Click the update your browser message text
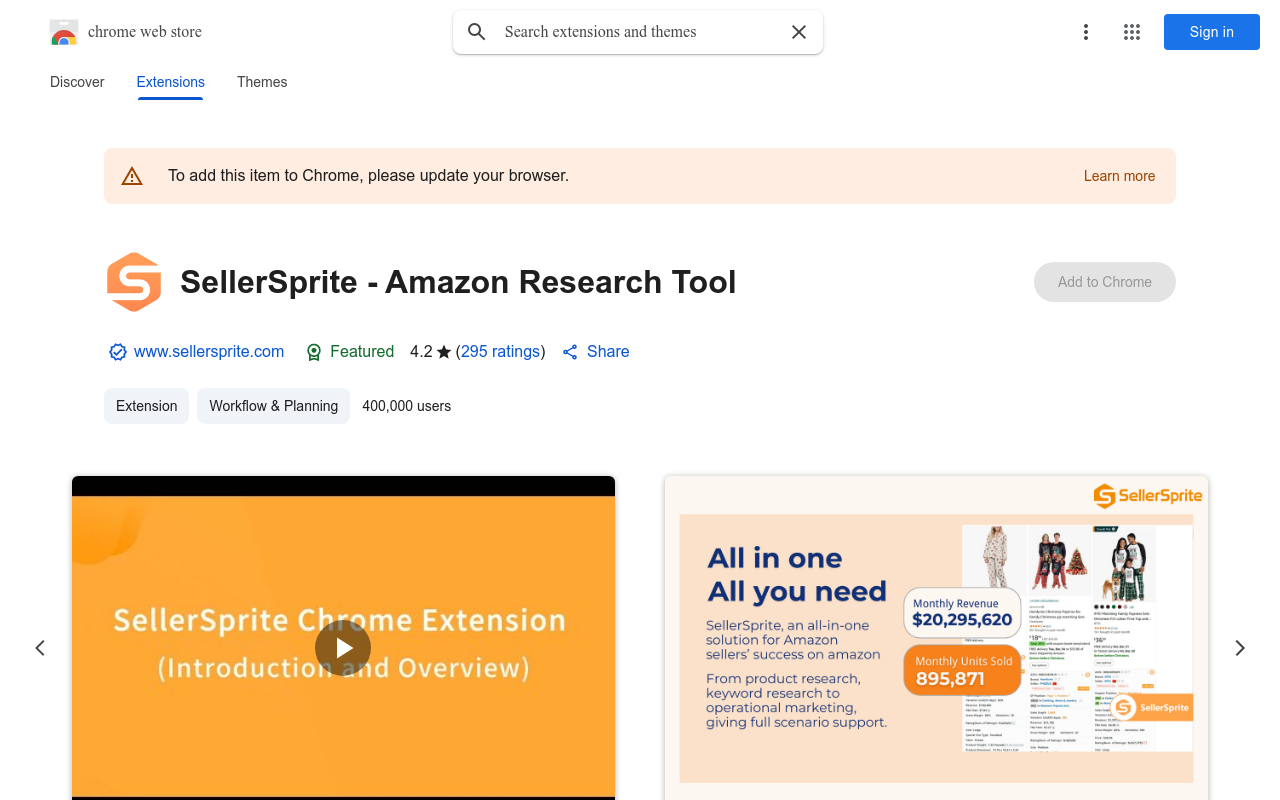Viewport: 1280px width, 800px height. pyautogui.click(x=368, y=176)
